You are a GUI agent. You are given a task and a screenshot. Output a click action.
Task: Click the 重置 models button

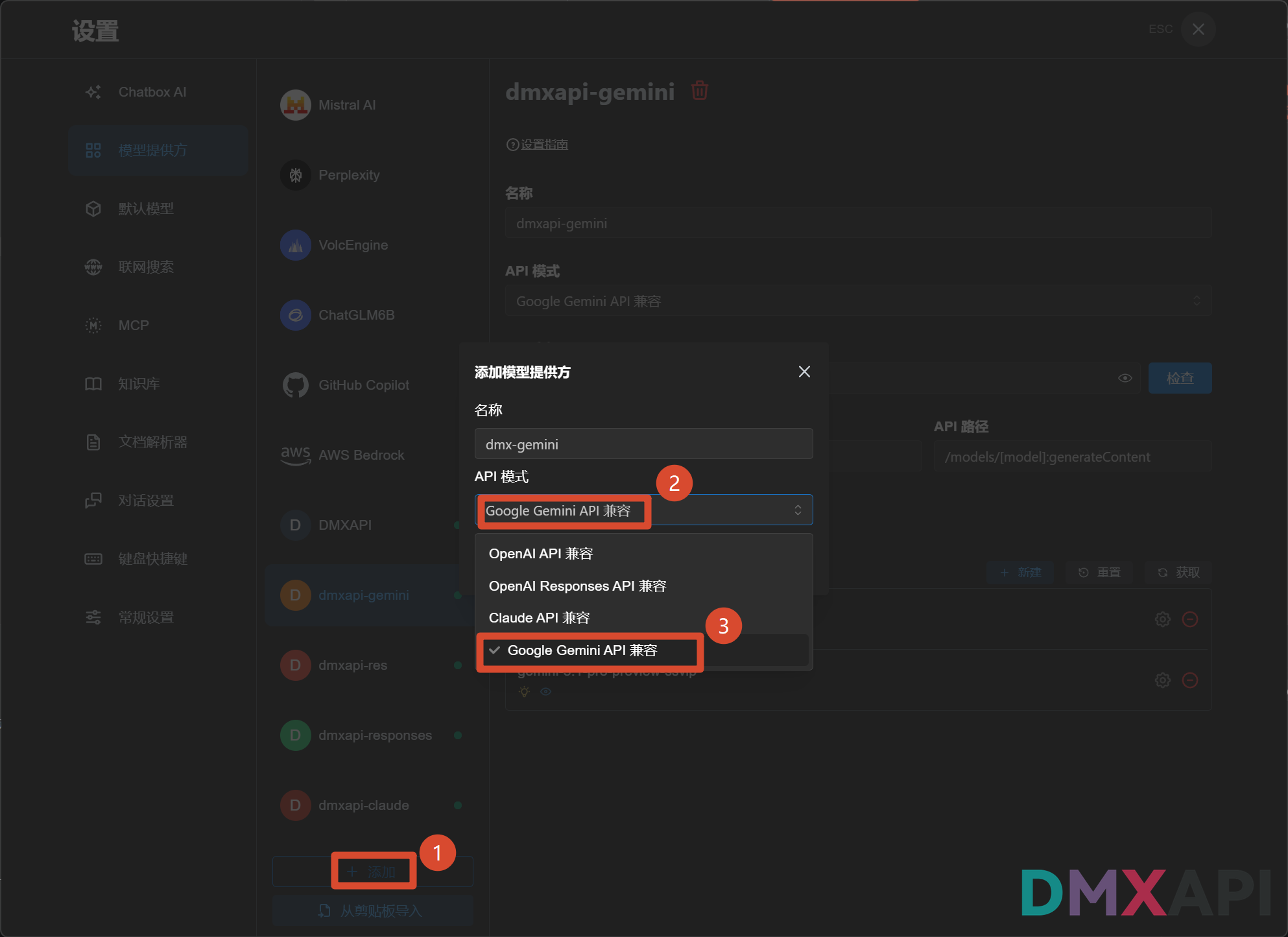tap(1099, 573)
